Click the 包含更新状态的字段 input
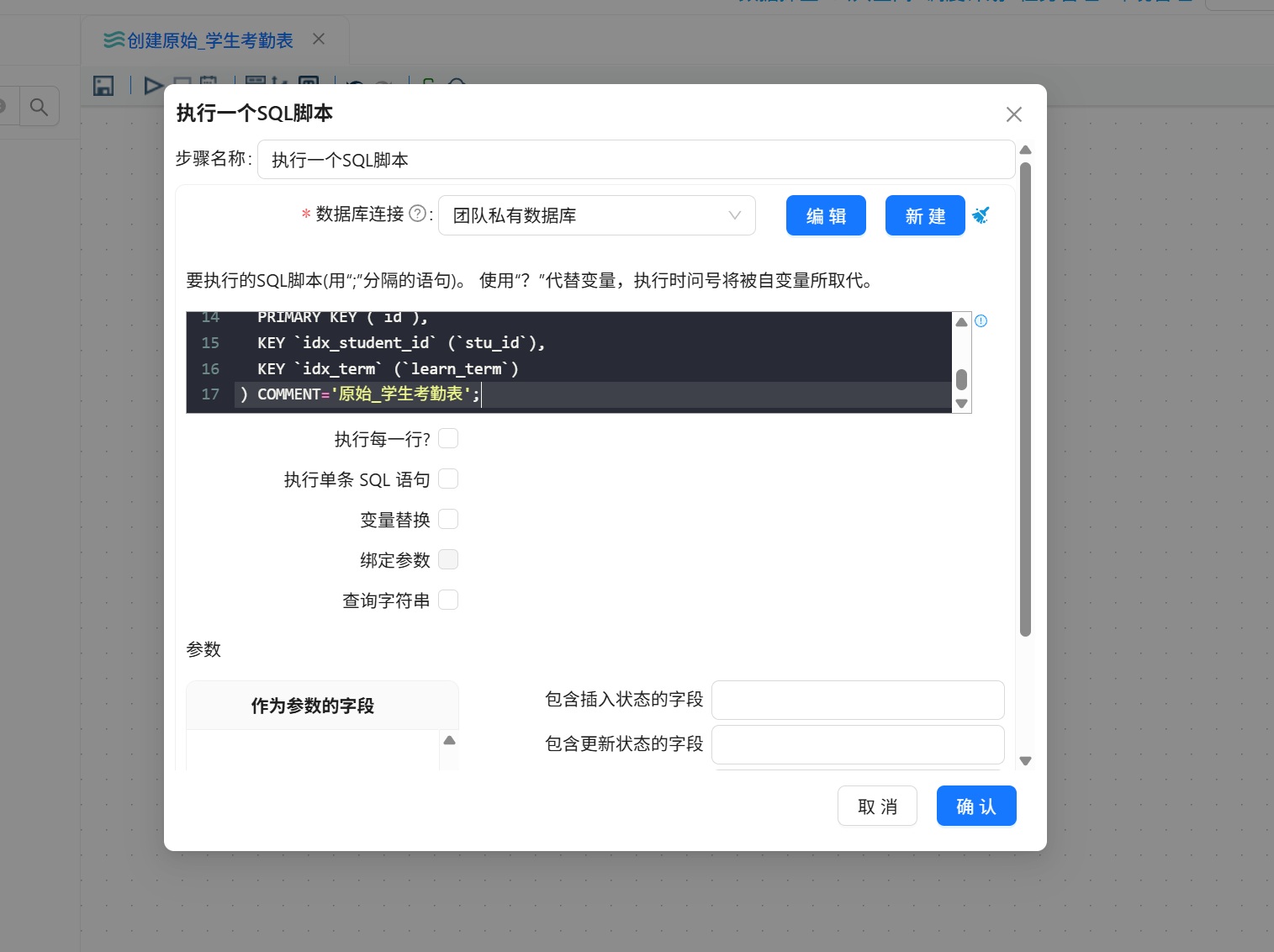 [858, 744]
